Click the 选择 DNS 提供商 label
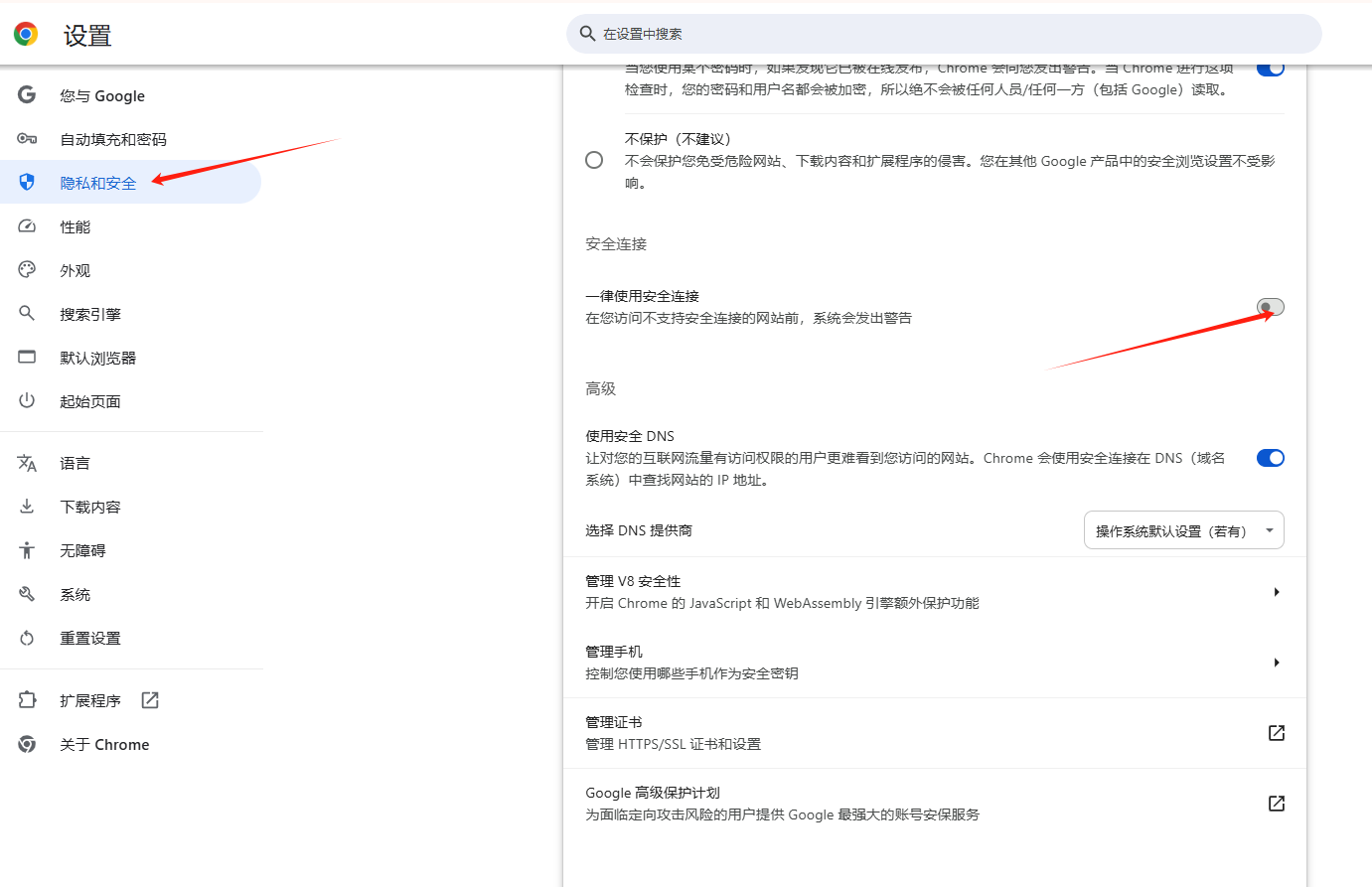Screen dimensions: 1372x887 click(639, 530)
